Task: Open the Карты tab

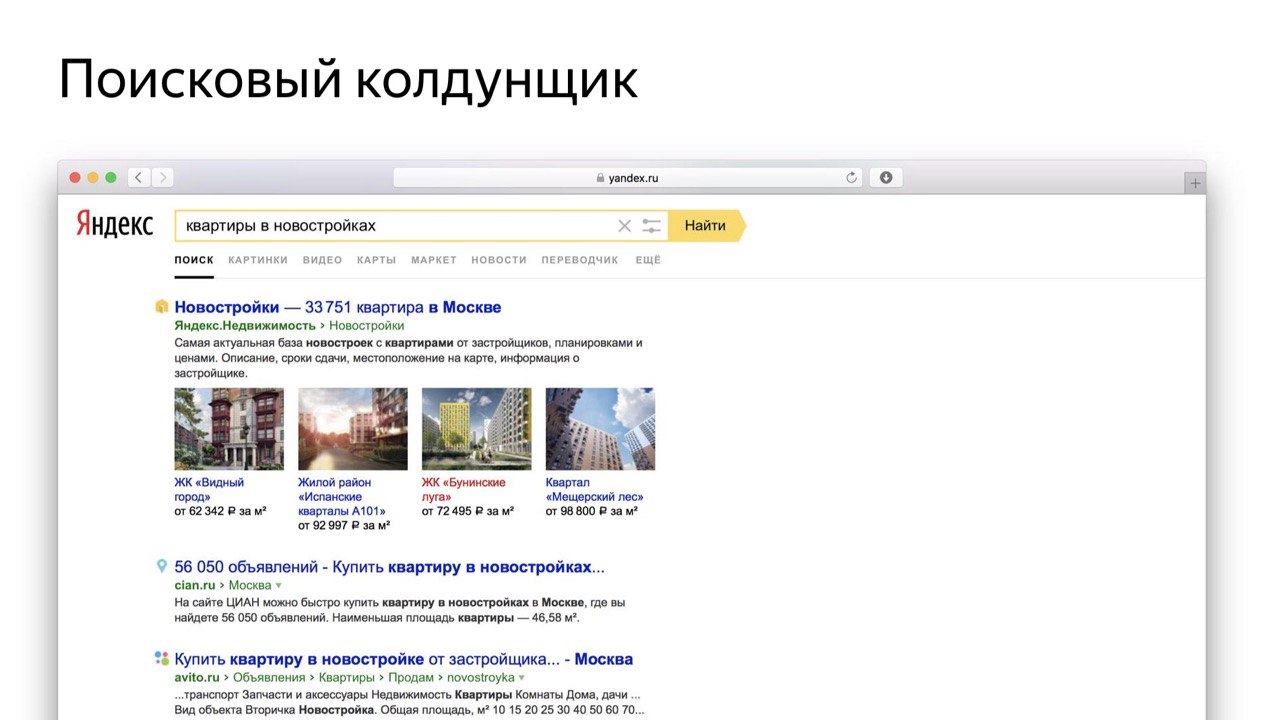Action: (377, 260)
